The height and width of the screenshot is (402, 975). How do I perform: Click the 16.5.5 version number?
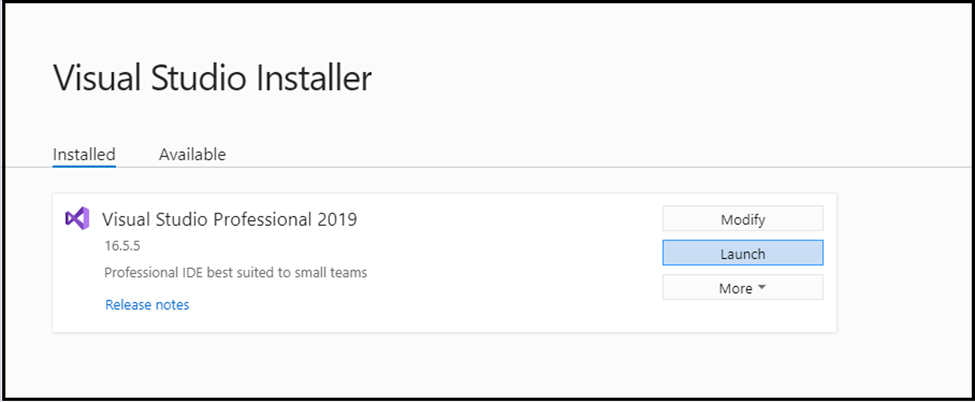(122, 246)
